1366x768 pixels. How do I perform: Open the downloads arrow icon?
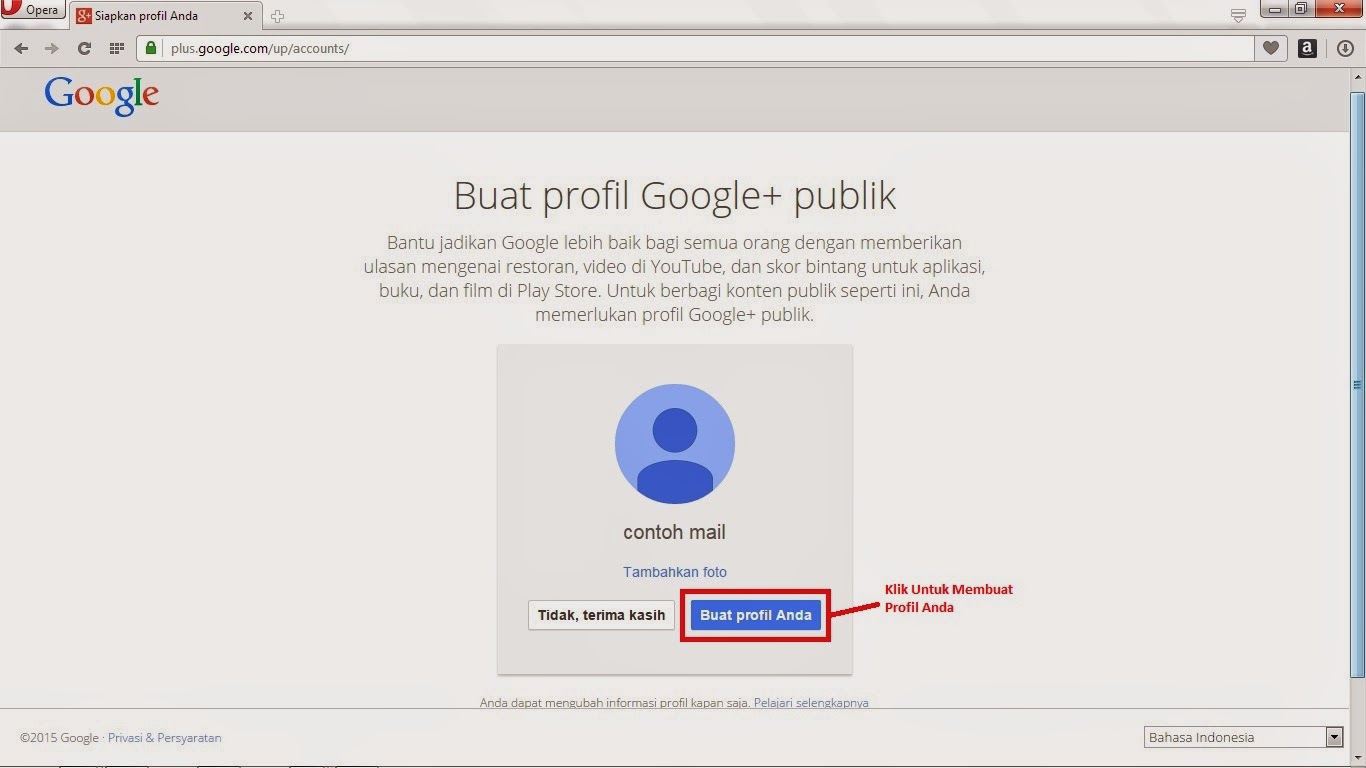click(1345, 48)
